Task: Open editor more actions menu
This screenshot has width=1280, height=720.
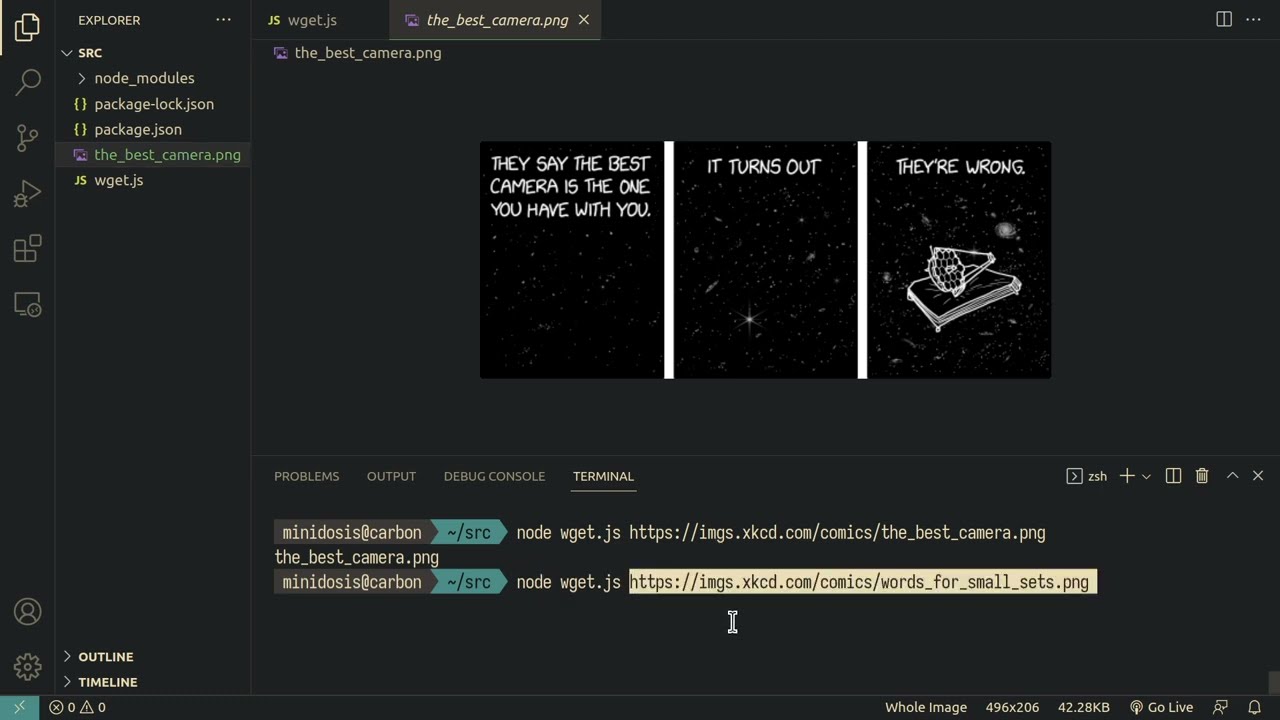Action: (x=1253, y=20)
